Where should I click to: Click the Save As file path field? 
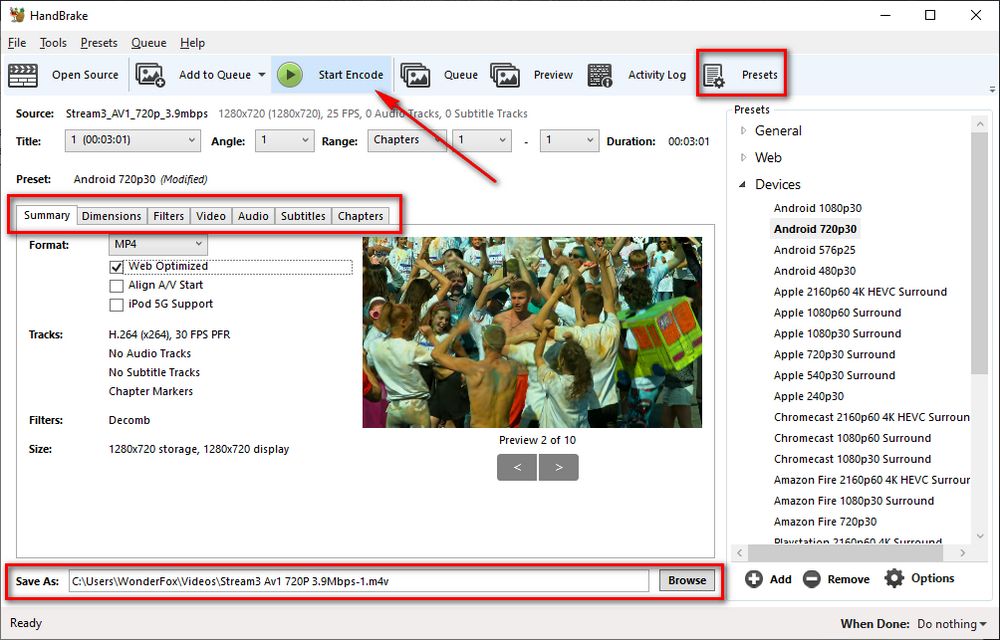point(360,580)
